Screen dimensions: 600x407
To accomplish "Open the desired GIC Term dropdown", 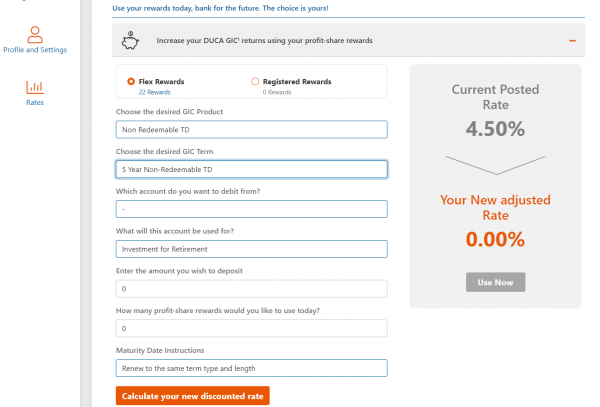I will (x=251, y=169).
